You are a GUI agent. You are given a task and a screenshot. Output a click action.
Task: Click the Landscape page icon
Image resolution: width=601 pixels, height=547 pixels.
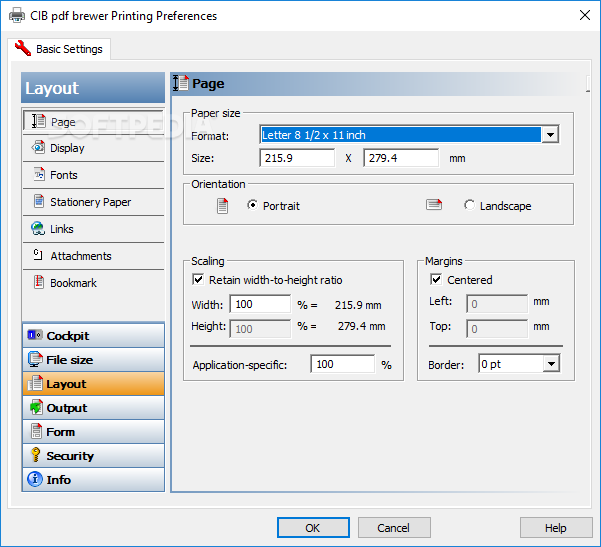coord(434,205)
